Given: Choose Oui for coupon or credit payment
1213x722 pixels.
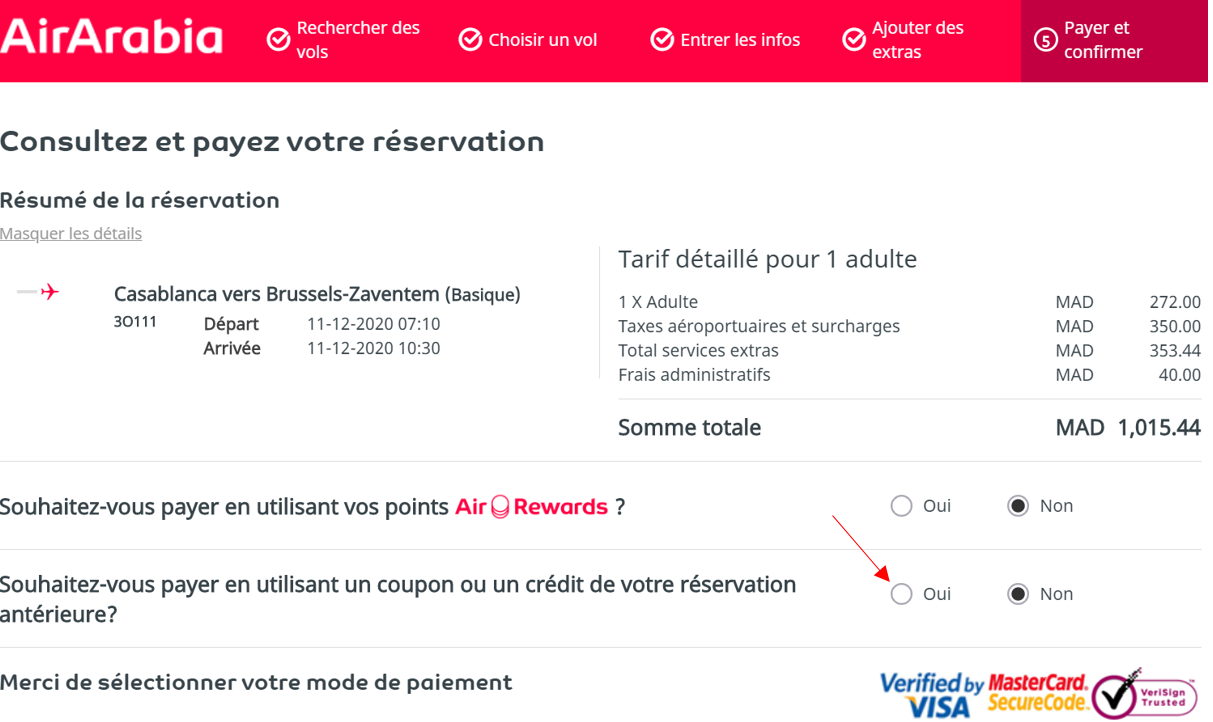Looking at the screenshot, I should tap(902, 594).
